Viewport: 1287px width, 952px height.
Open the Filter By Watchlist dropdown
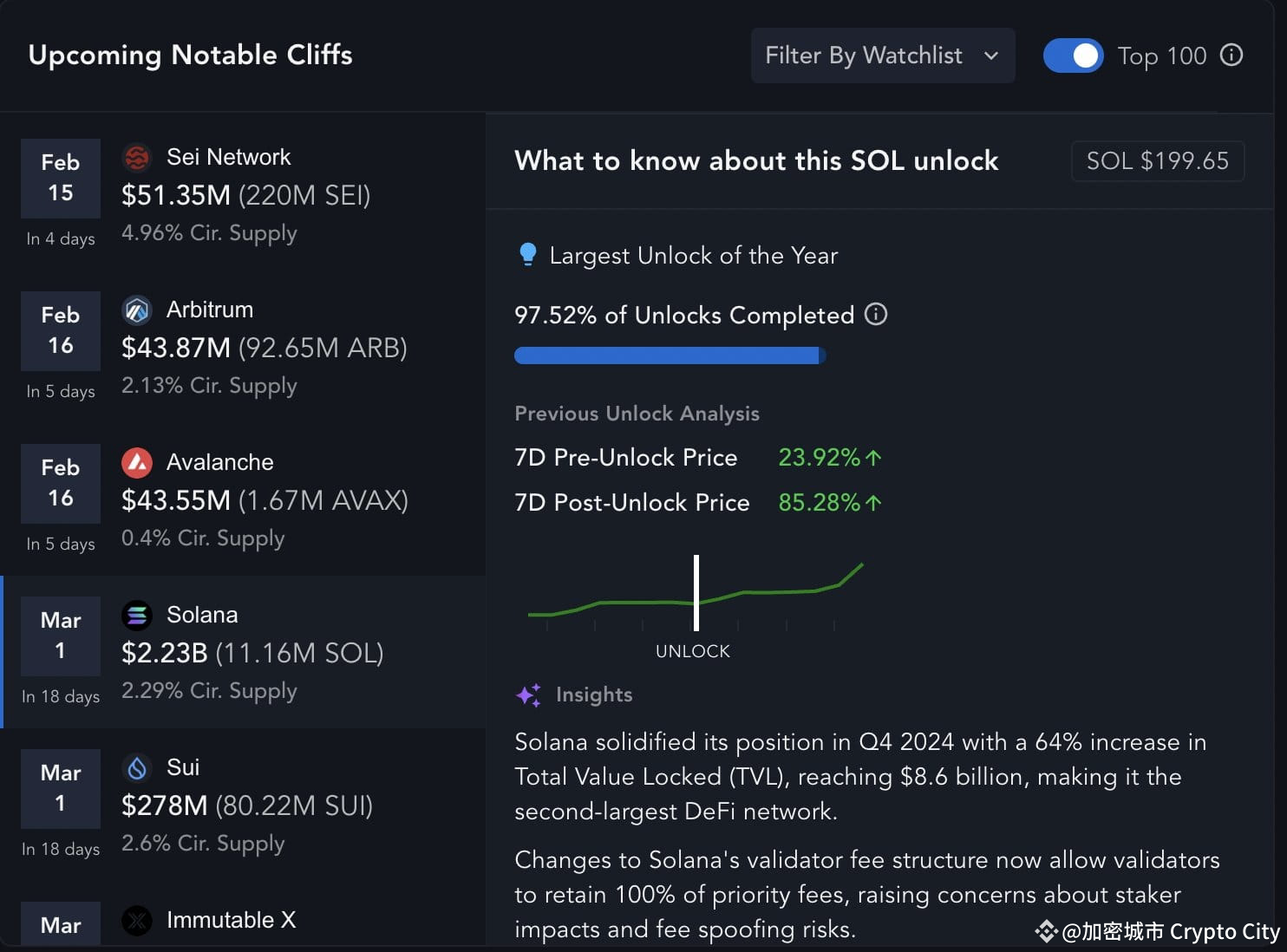(882, 55)
